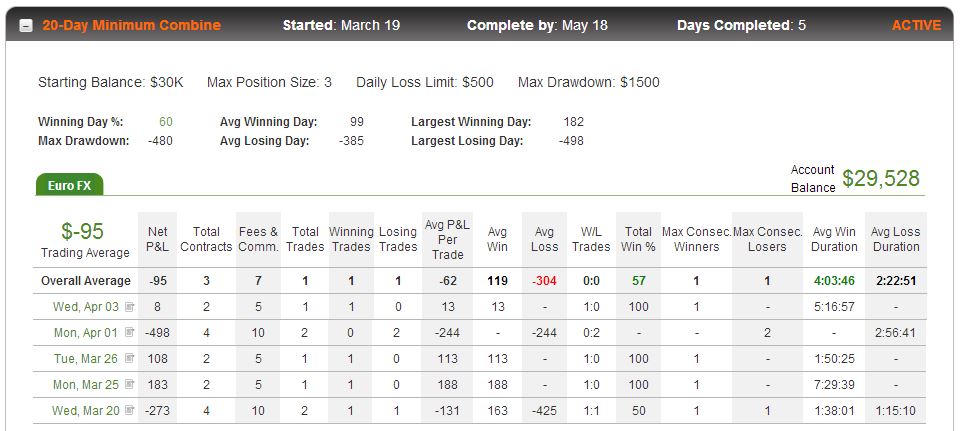Click the ACTIVE status label
Screen dimensions: 969x431
[x=916, y=25]
